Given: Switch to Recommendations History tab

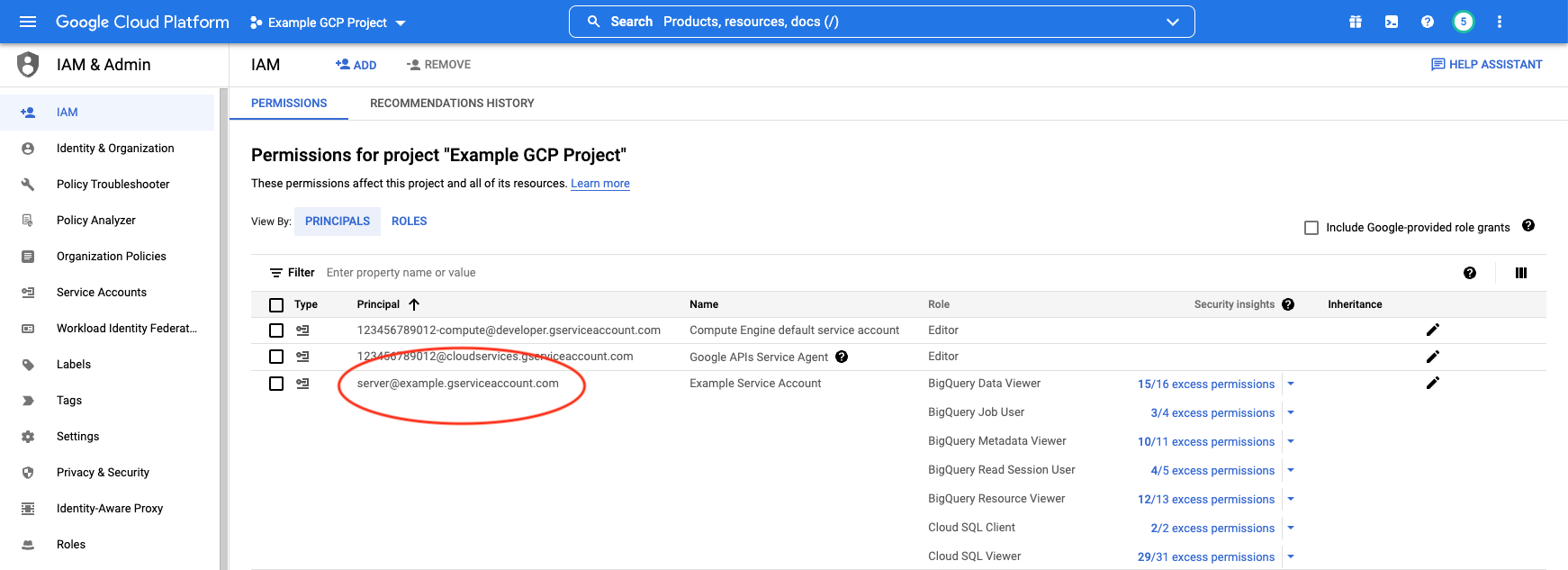Looking at the screenshot, I should coord(452,104).
